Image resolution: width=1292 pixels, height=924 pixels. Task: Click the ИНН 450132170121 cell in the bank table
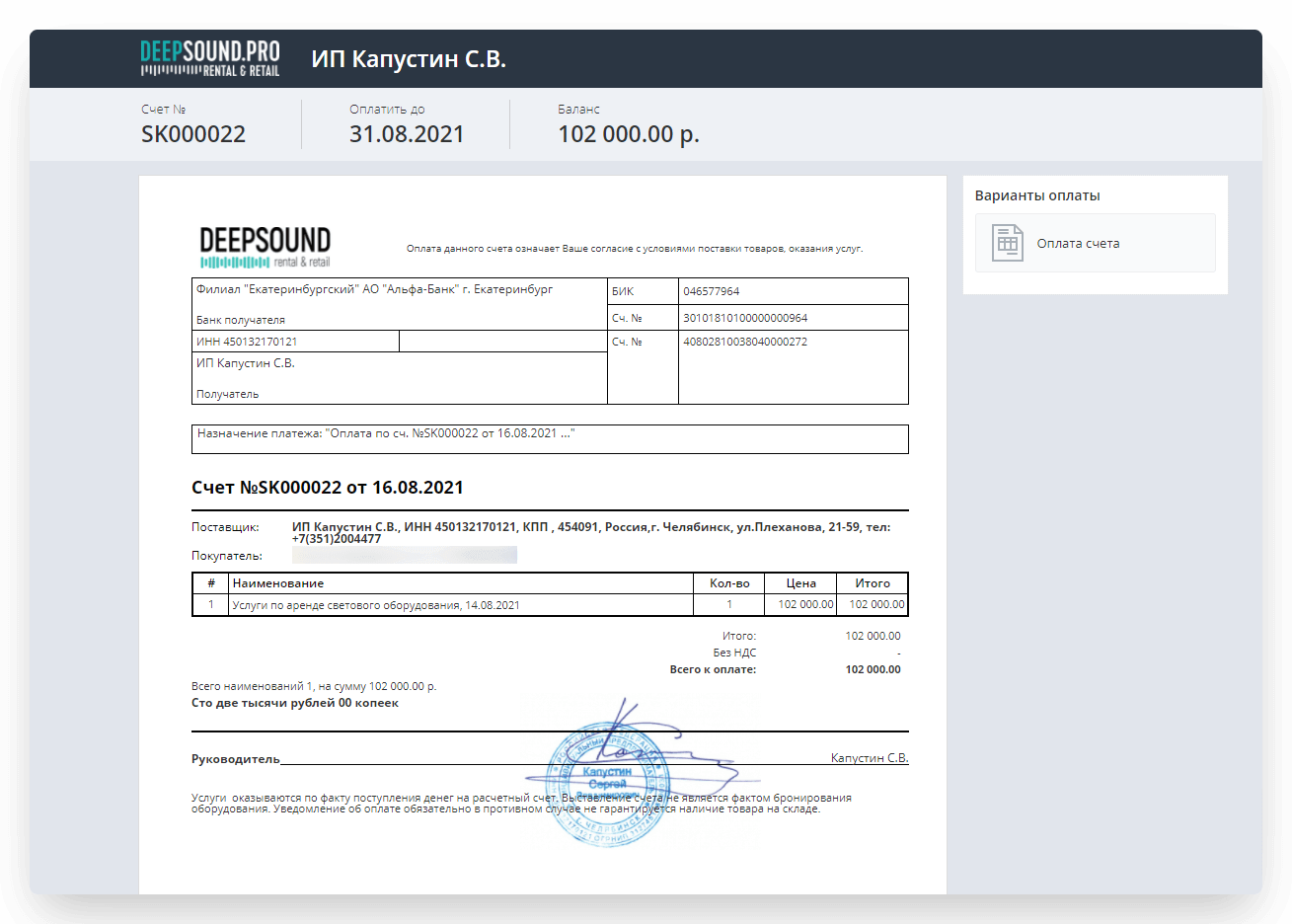pyautogui.click(x=247, y=342)
